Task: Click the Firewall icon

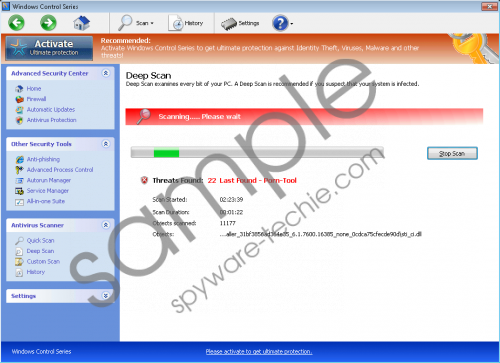Action: tap(19, 99)
